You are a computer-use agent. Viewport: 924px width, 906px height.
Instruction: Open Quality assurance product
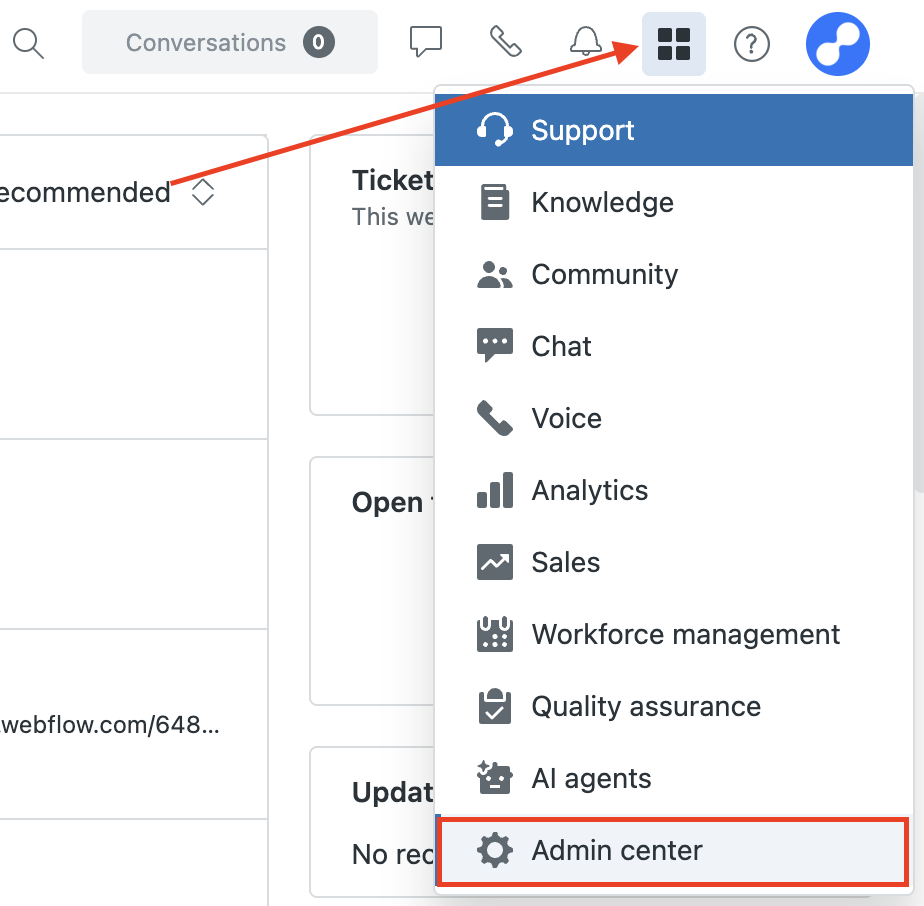click(x=674, y=706)
